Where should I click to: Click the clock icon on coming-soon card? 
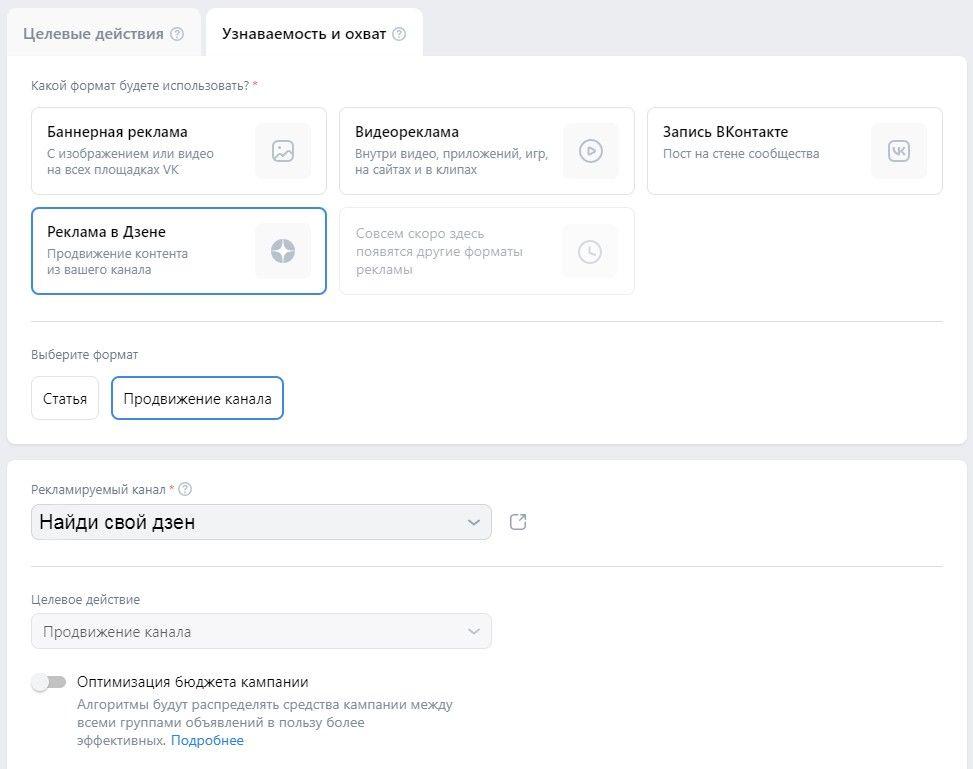click(590, 251)
